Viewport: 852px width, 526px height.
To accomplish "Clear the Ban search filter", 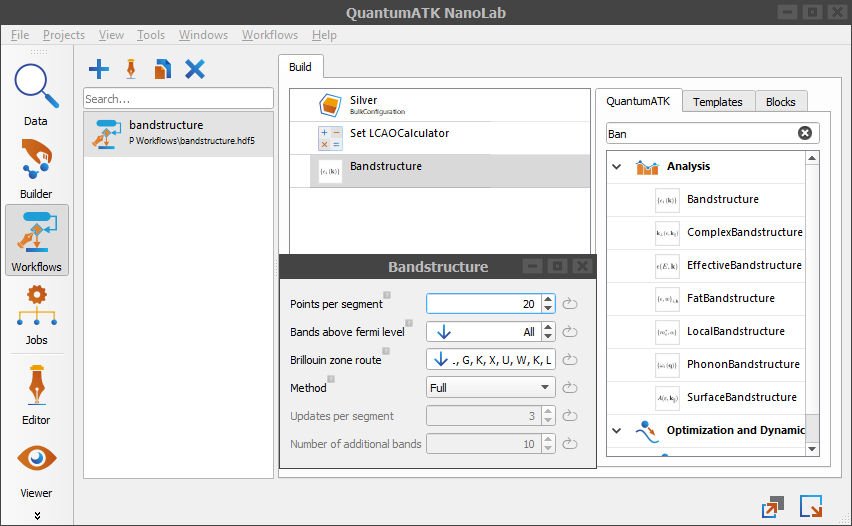I will [x=805, y=133].
